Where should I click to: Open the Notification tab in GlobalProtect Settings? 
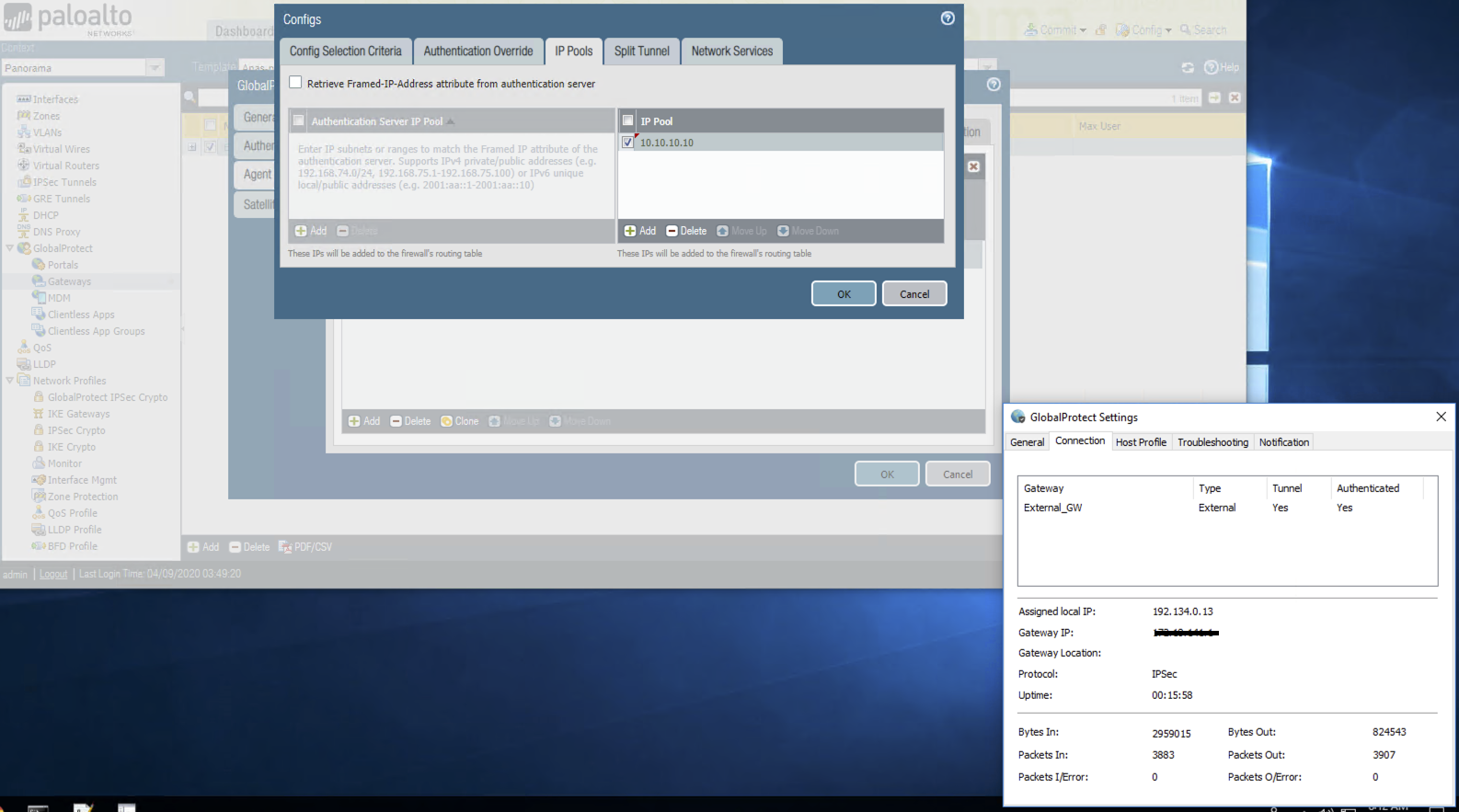coord(1284,442)
